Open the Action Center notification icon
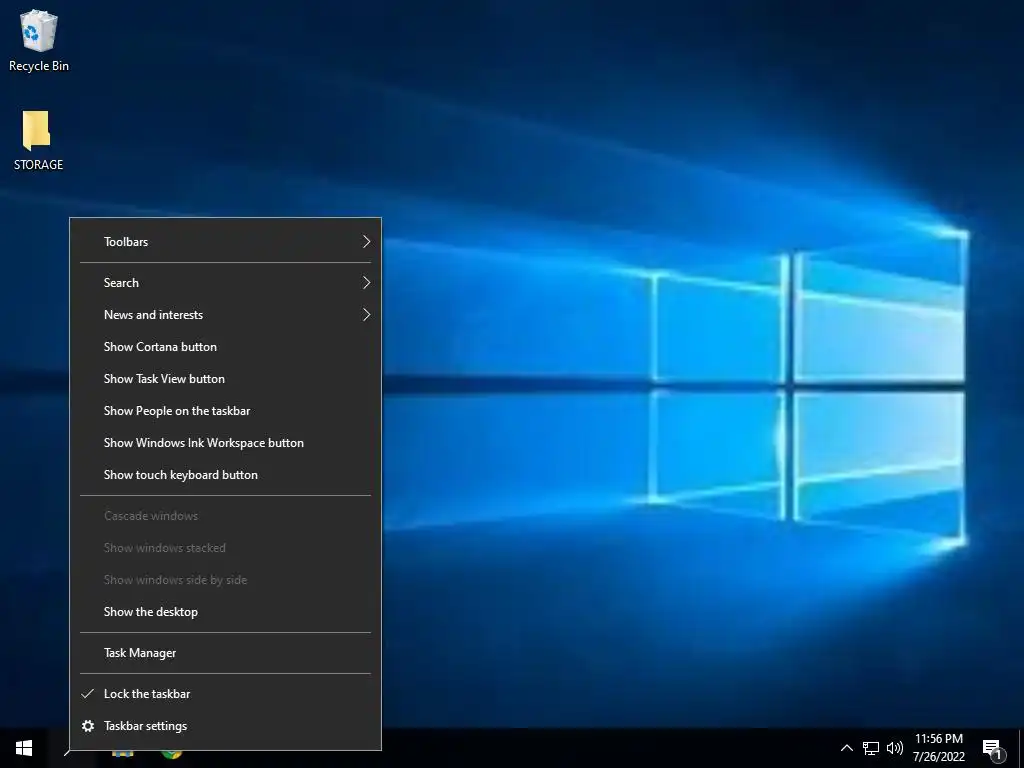This screenshot has width=1024, height=768. 993,749
